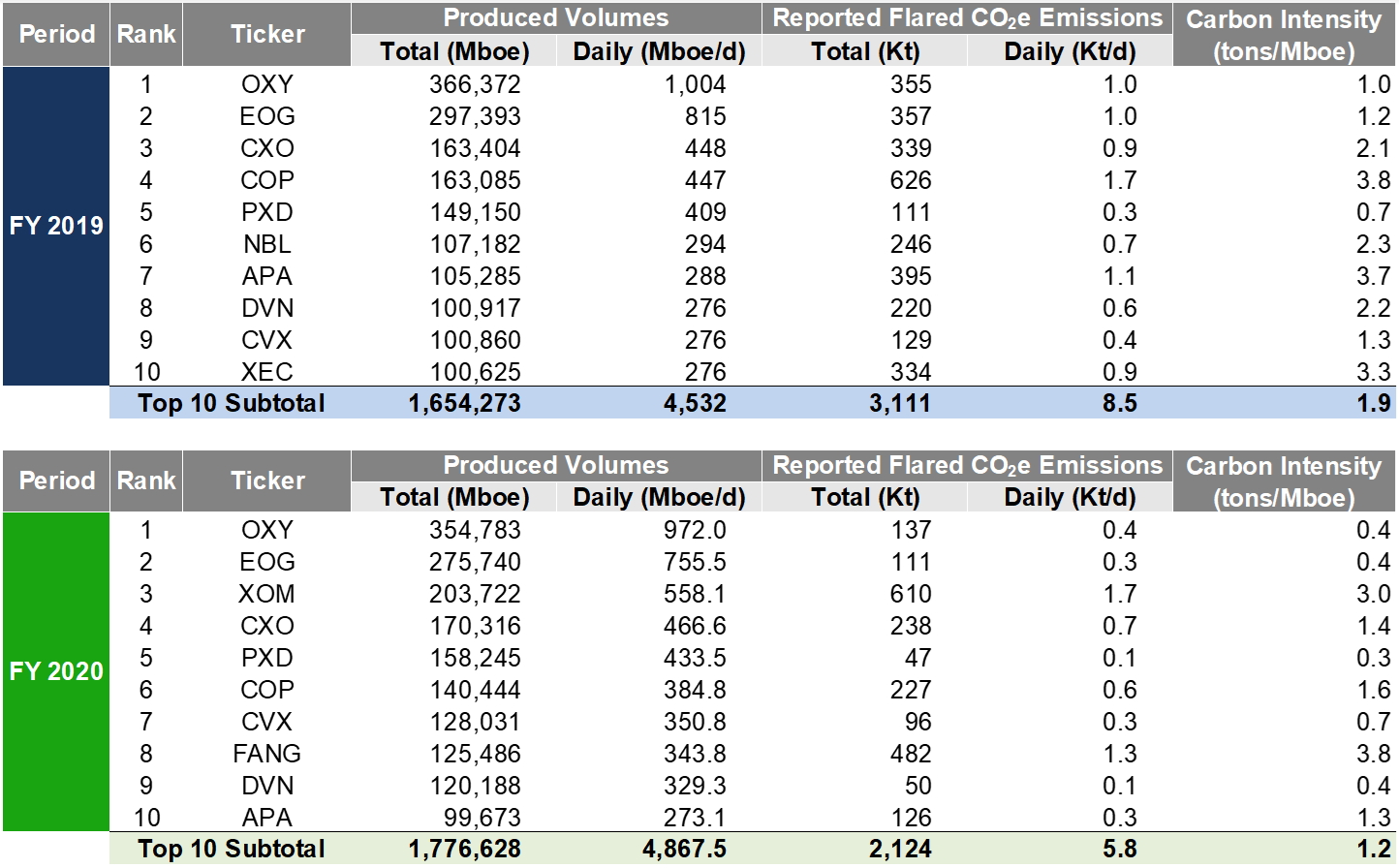1399x868 pixels.
Task: Click the 626 COP flared emissions value
Action: tap(911, 180)
